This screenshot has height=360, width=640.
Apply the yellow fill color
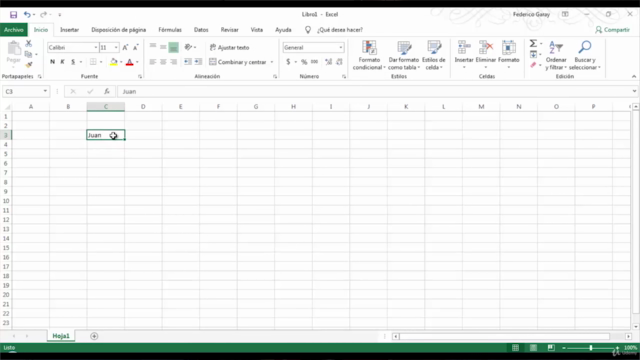(x=113, y=62)
